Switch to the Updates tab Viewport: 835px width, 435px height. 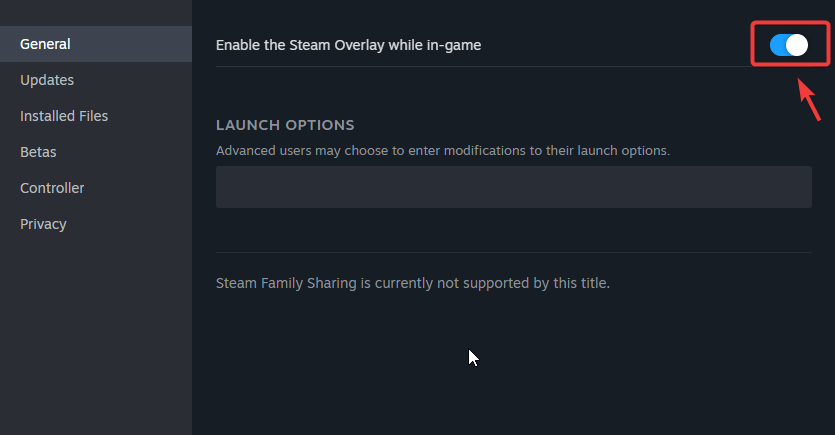coord(47,80)
